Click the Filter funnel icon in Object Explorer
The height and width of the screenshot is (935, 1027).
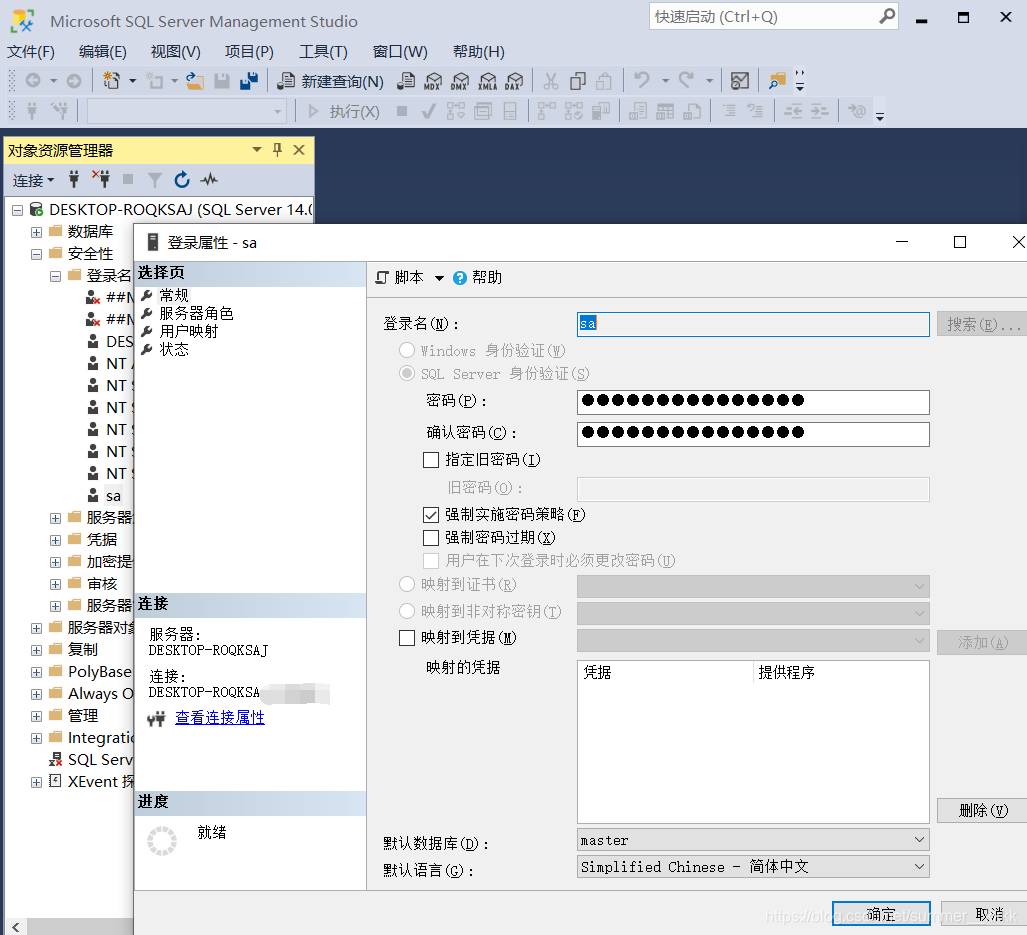155,179
